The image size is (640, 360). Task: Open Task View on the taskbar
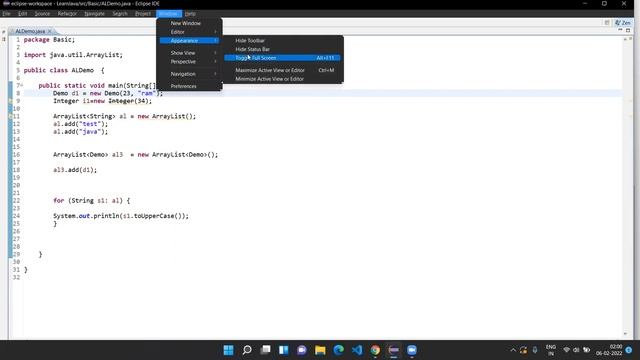[x=265, y=350]
